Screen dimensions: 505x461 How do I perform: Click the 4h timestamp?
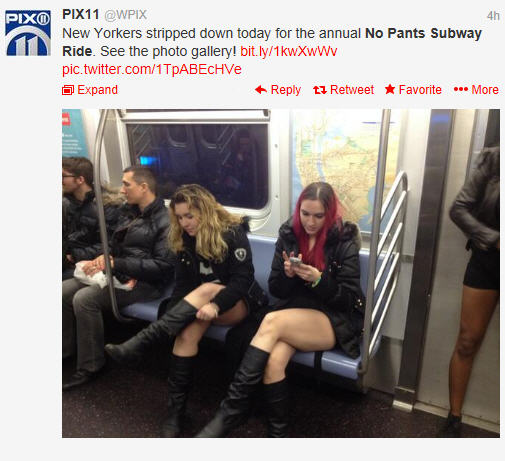[x=493, y=16]
